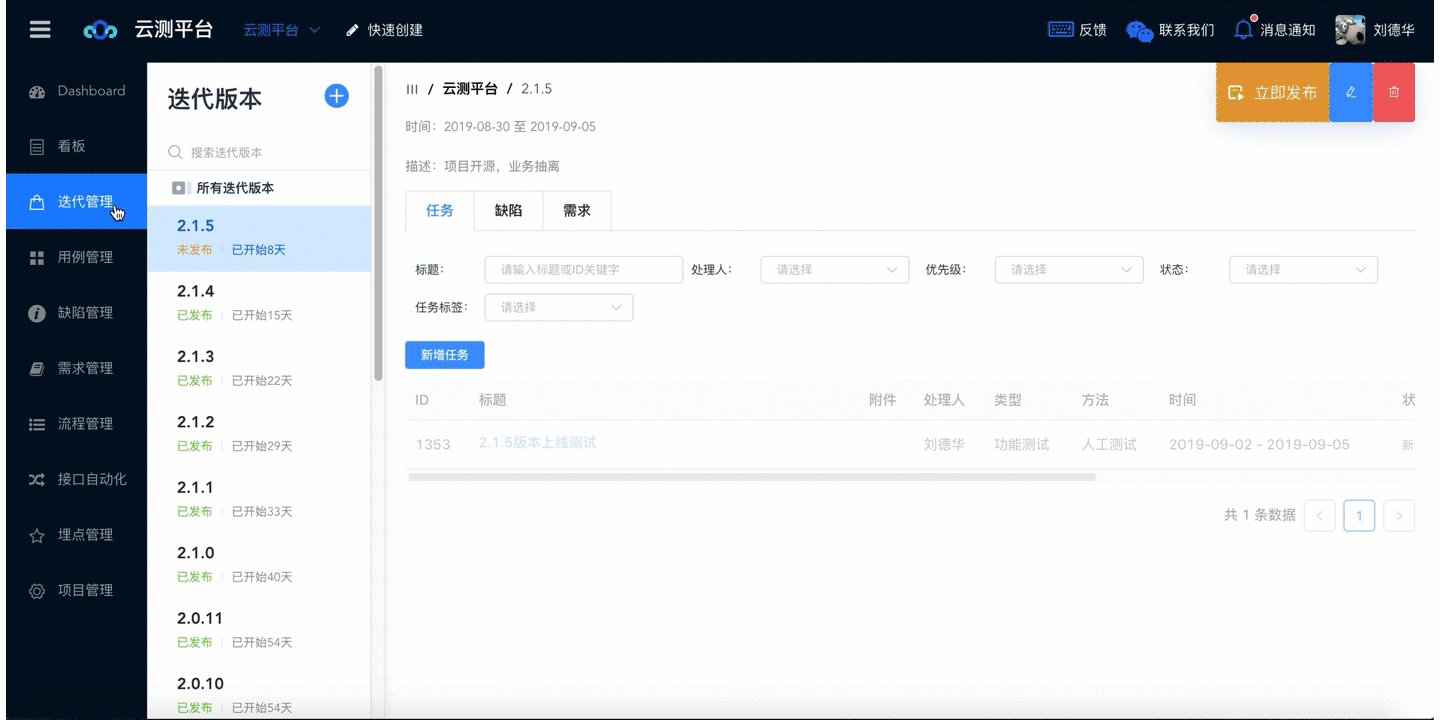Open the 优先级 dropdown
The width and height of the screenshot is (1440, 720).
[x=1068, y=270]
